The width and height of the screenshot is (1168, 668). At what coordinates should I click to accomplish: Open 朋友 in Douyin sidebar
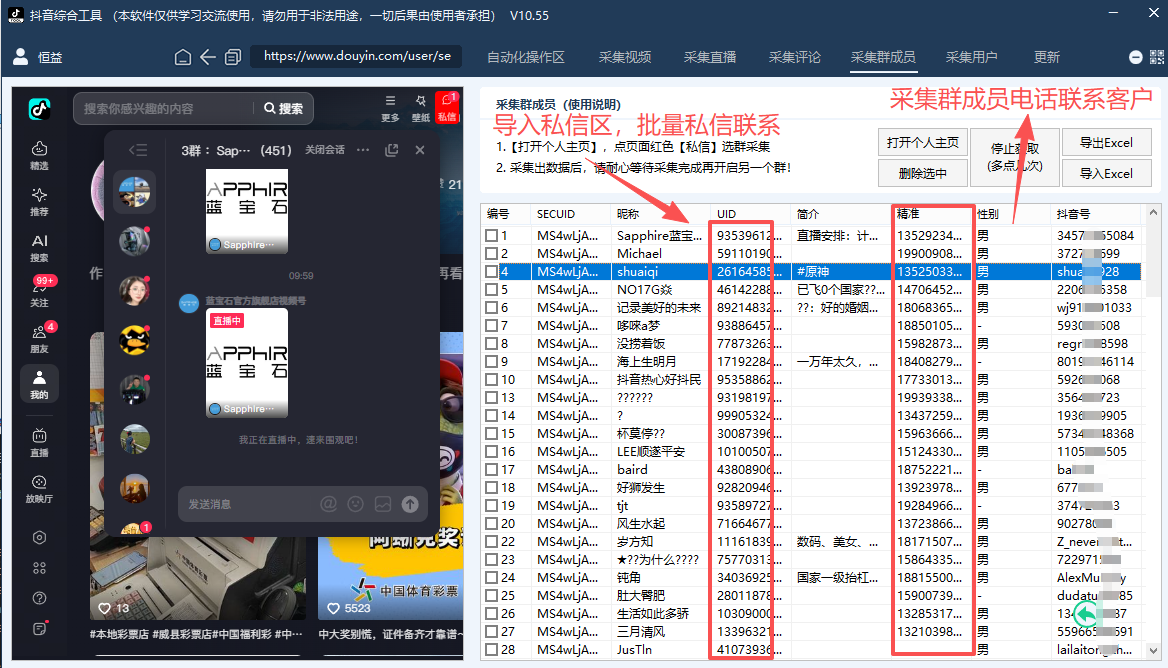(x=39, y=339)
